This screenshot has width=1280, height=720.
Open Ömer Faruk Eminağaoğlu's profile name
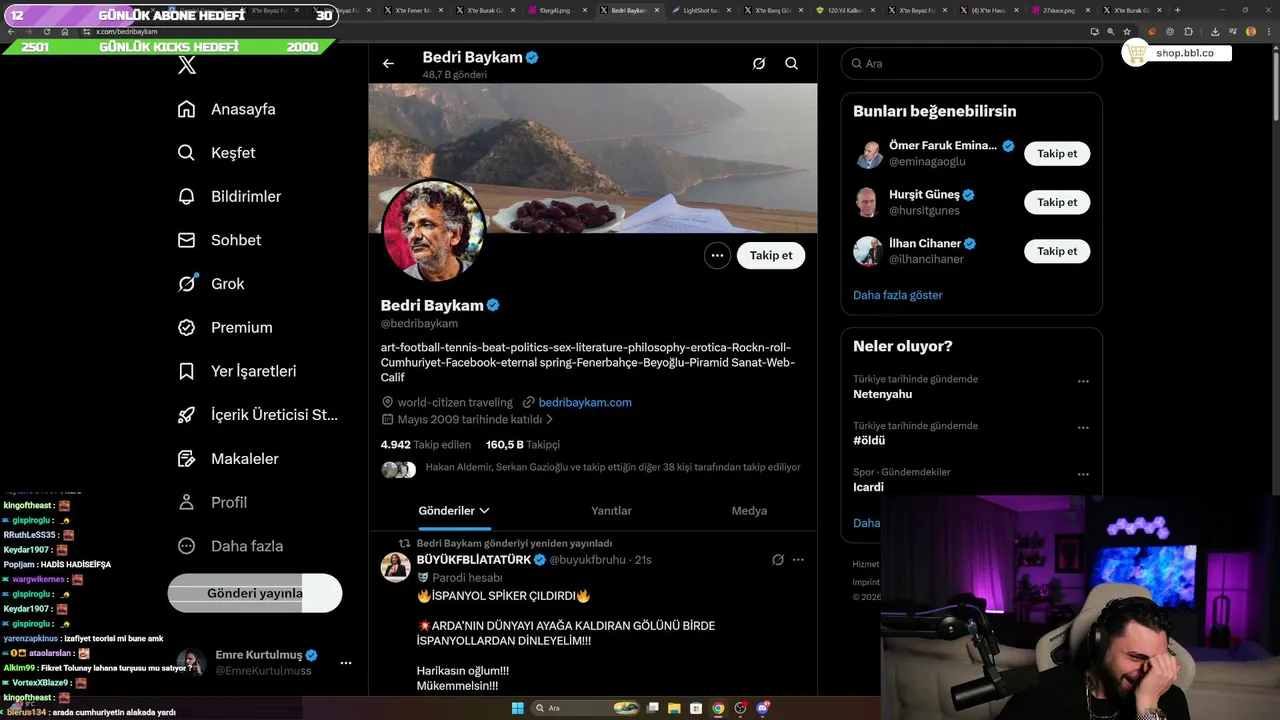click(x=943, y=146)
